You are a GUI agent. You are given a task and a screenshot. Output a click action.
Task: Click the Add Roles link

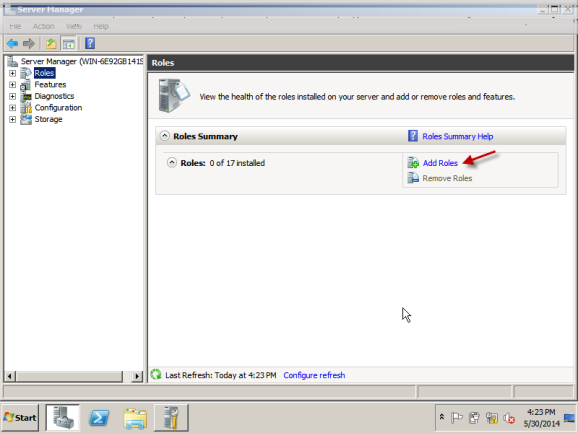(440, 163)
